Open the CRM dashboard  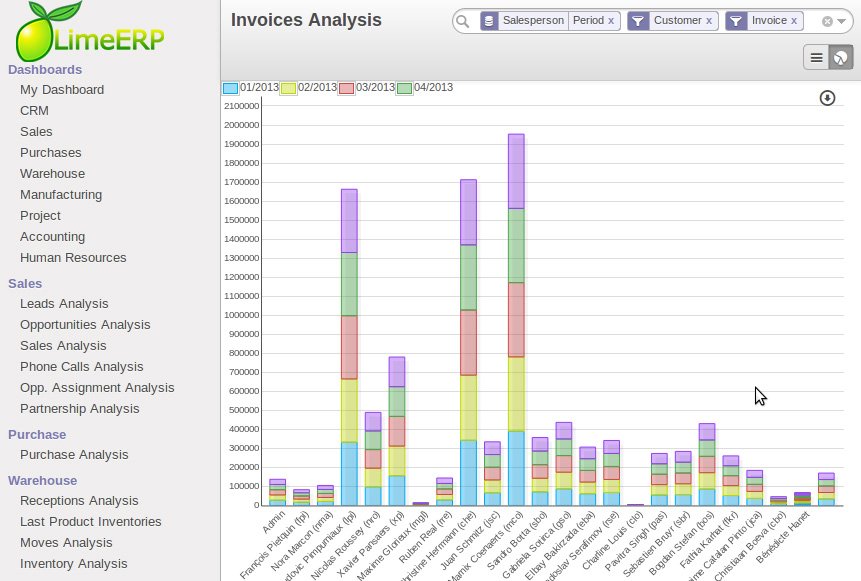tap(34, 110)
